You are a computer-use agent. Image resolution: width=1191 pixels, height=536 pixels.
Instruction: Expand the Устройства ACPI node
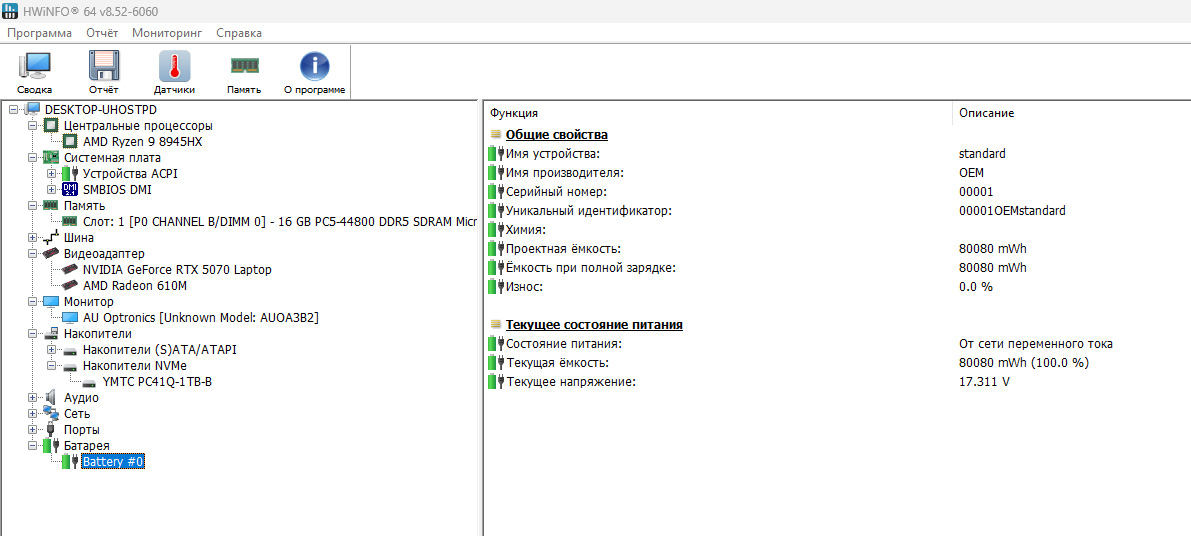[52, 174]
